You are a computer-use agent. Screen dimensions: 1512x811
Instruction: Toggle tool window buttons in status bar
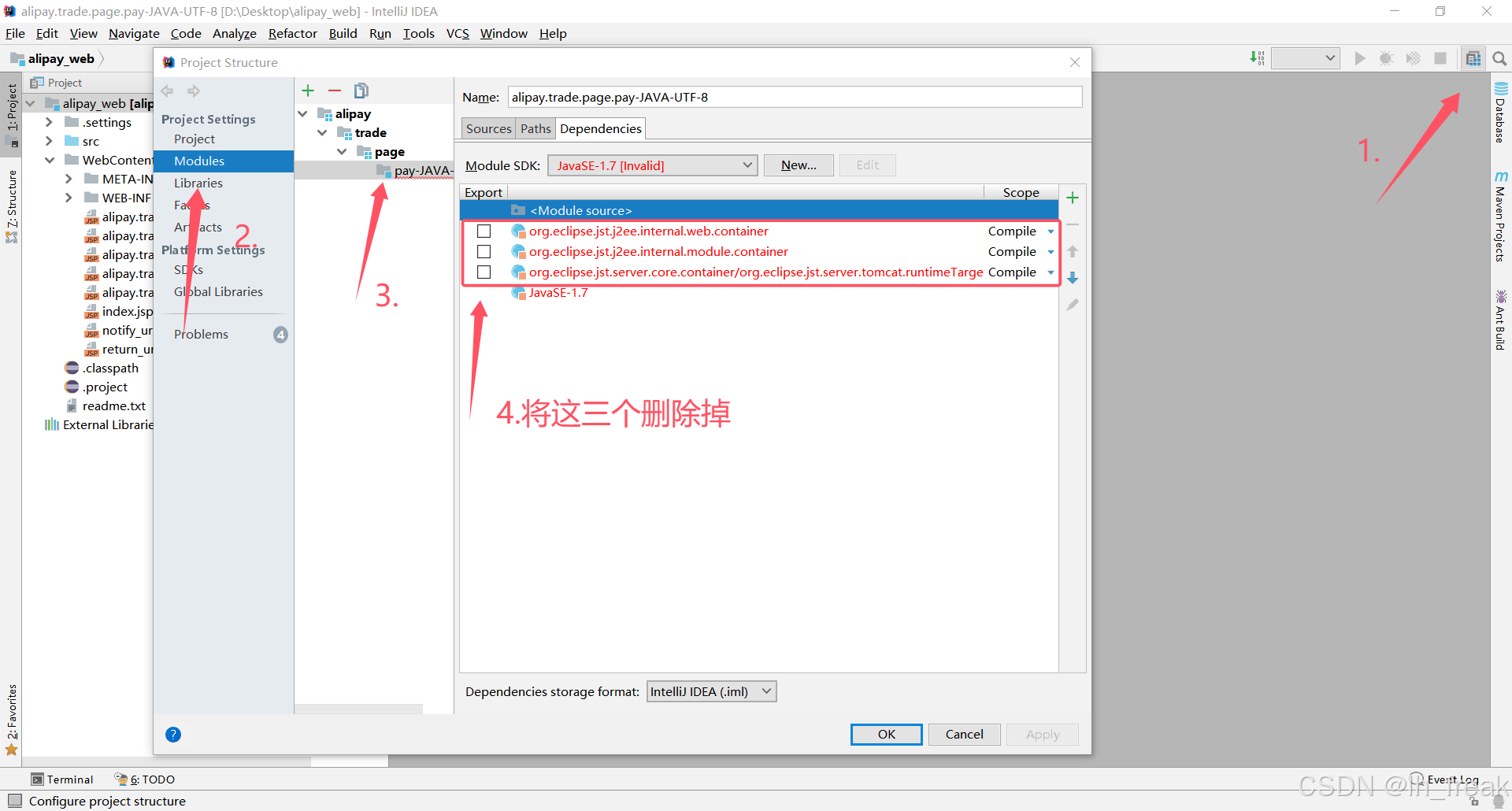15,801
